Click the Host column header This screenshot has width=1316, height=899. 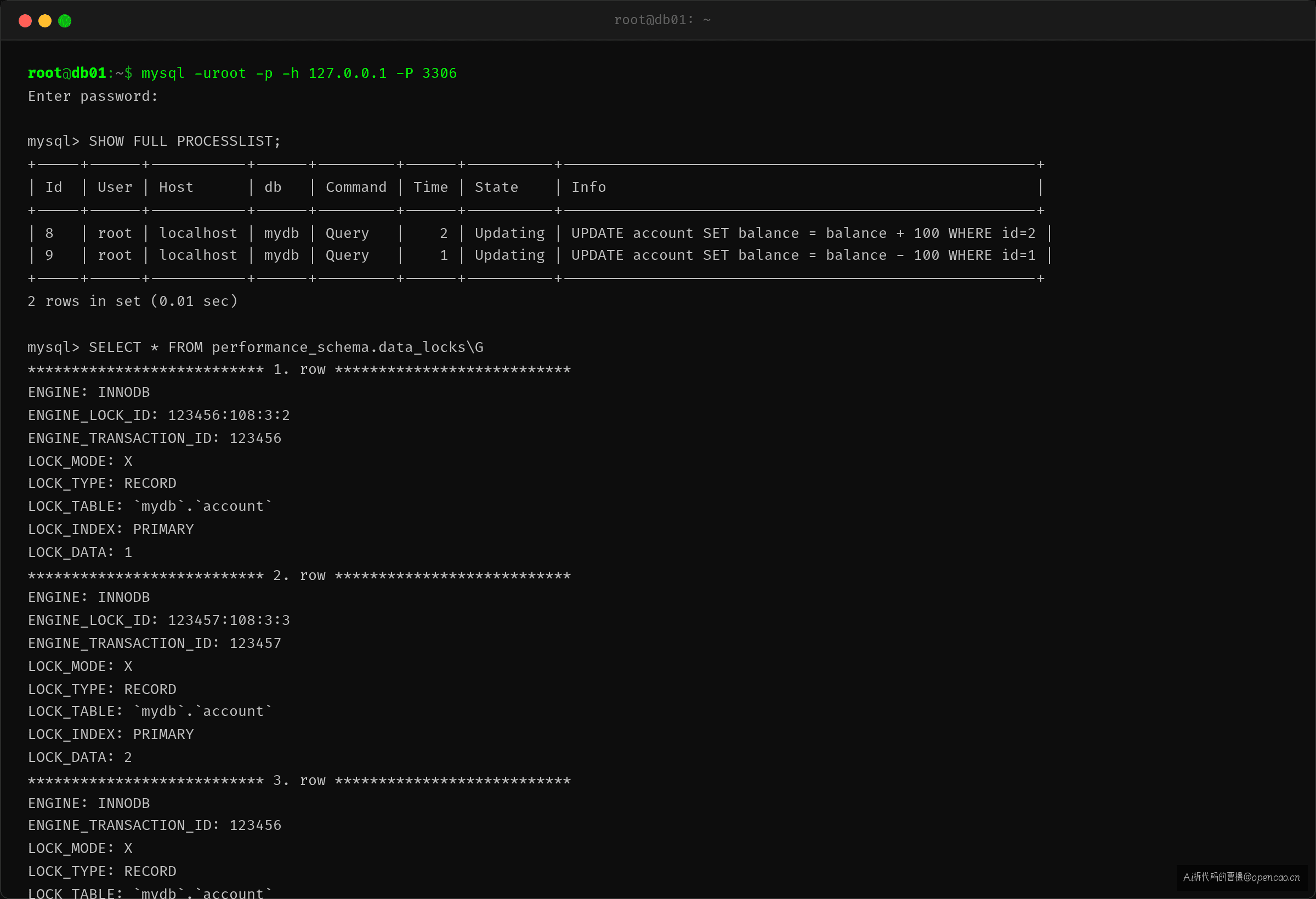[176, 187]
